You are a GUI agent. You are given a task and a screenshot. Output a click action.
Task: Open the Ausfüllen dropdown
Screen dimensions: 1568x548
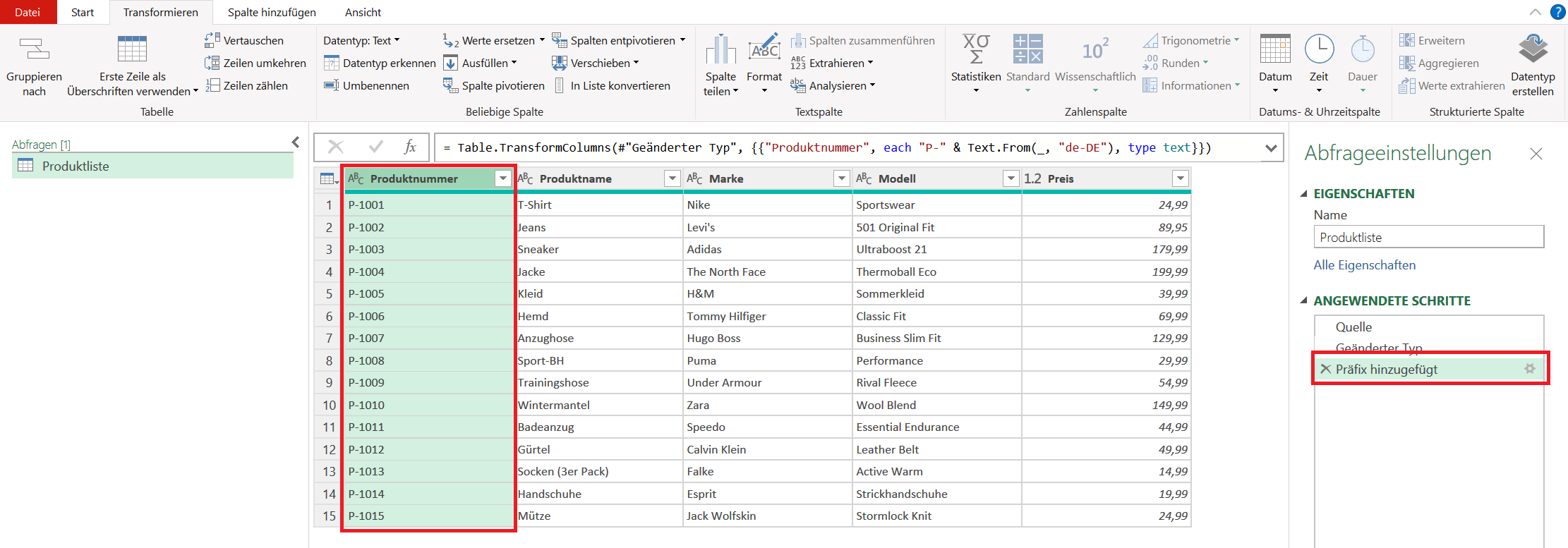(481, 63)
